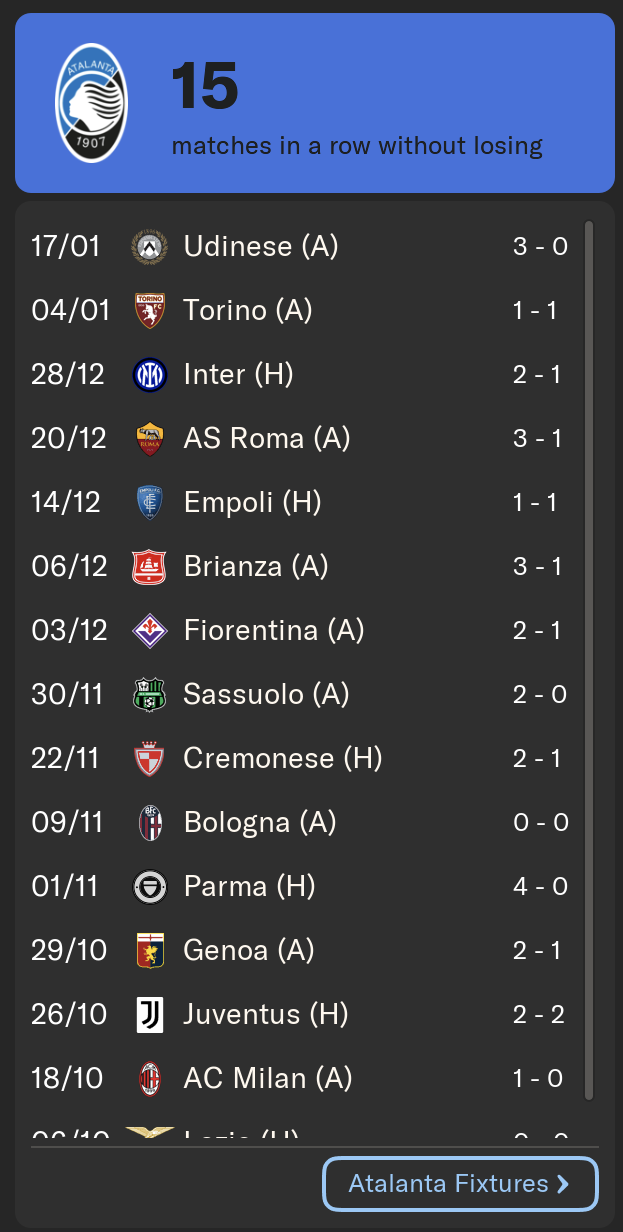Click the Juventus club logo

pyautogui.click(x=149, y=1015)
